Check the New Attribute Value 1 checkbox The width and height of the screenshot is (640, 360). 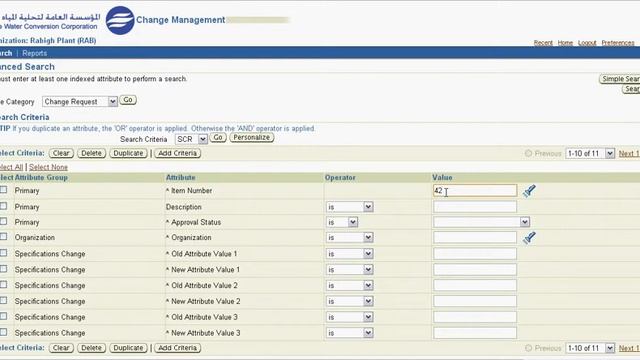[x=4, y=269]
